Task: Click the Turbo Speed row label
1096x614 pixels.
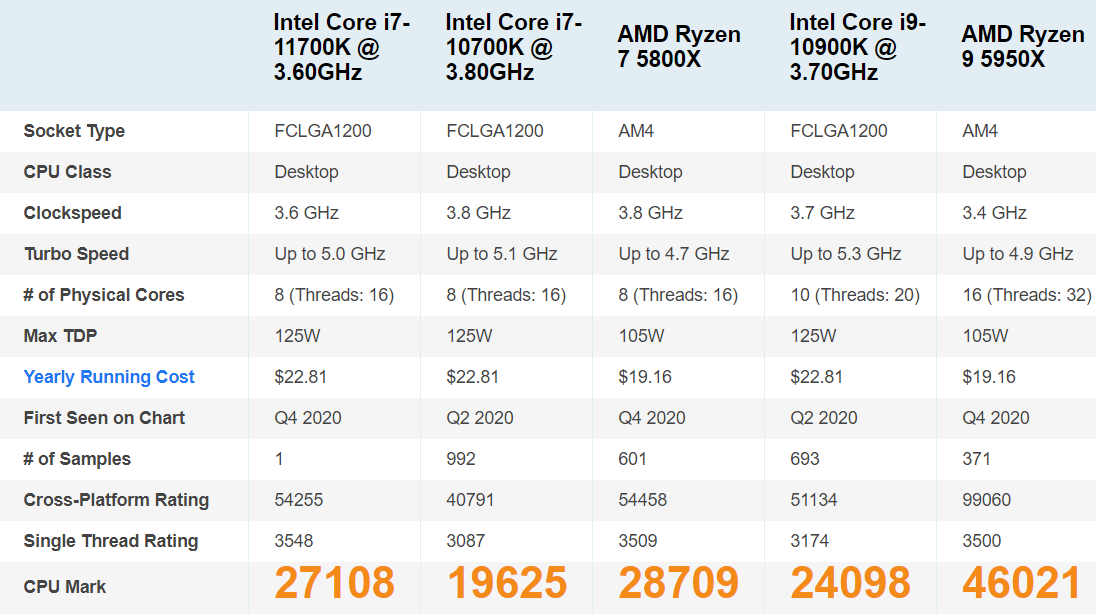Action: point(76,254)
